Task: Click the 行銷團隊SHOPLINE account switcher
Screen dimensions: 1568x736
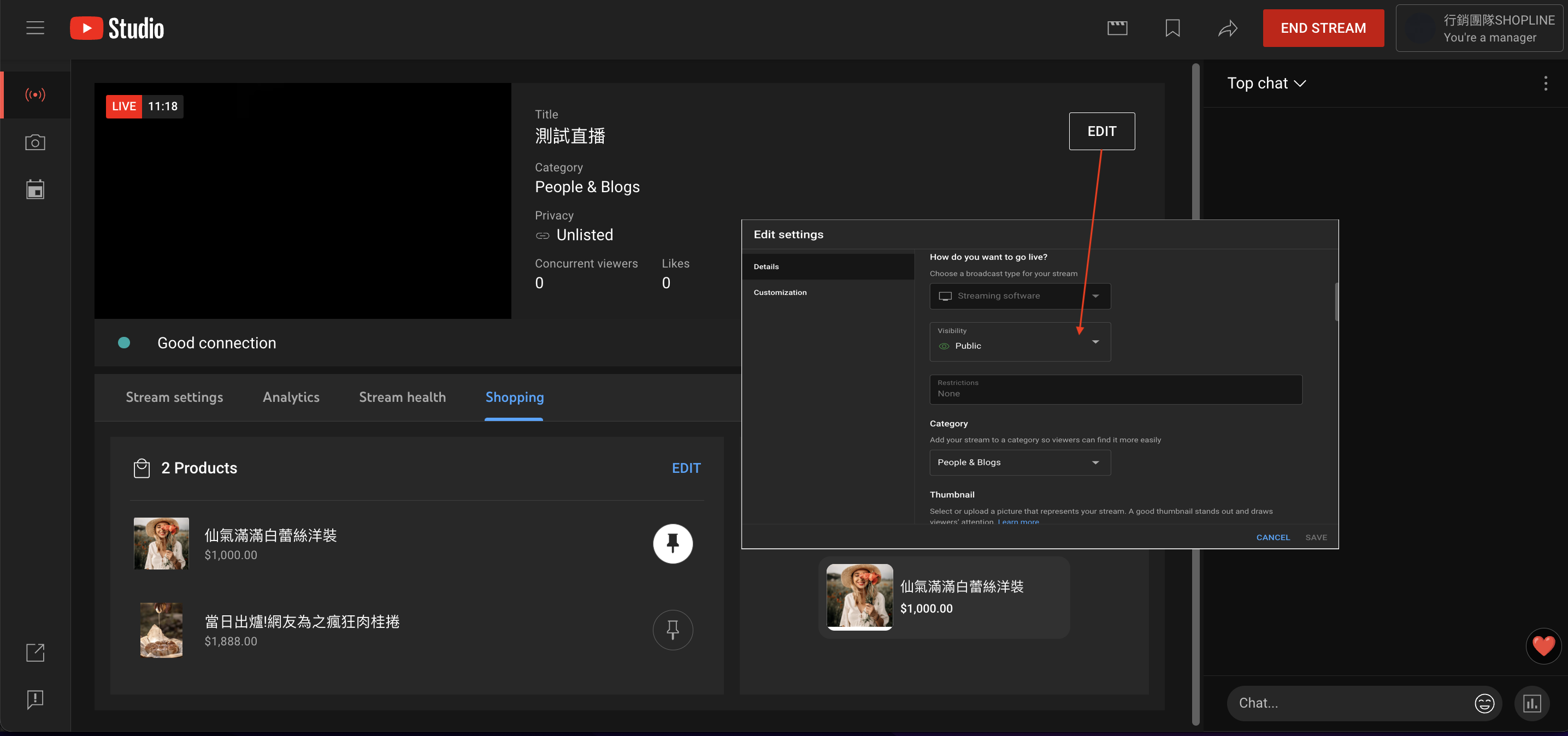Action: [x=1478, y=28]
